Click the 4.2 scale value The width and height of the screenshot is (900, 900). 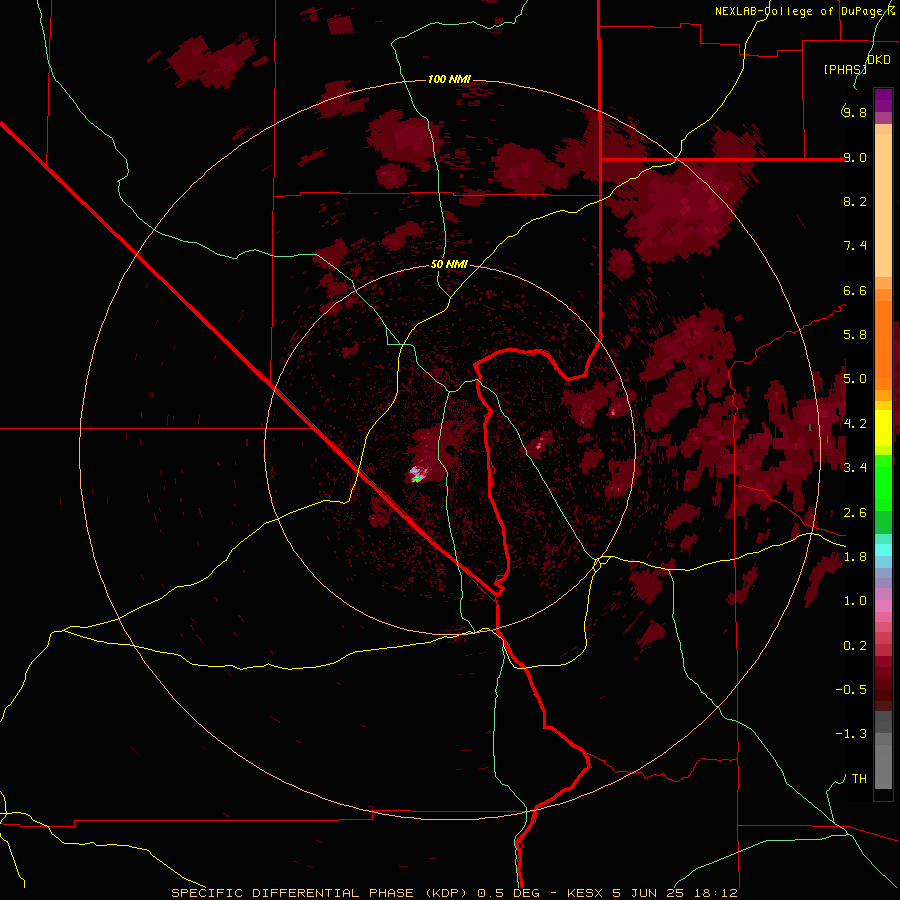pos(855,424)
